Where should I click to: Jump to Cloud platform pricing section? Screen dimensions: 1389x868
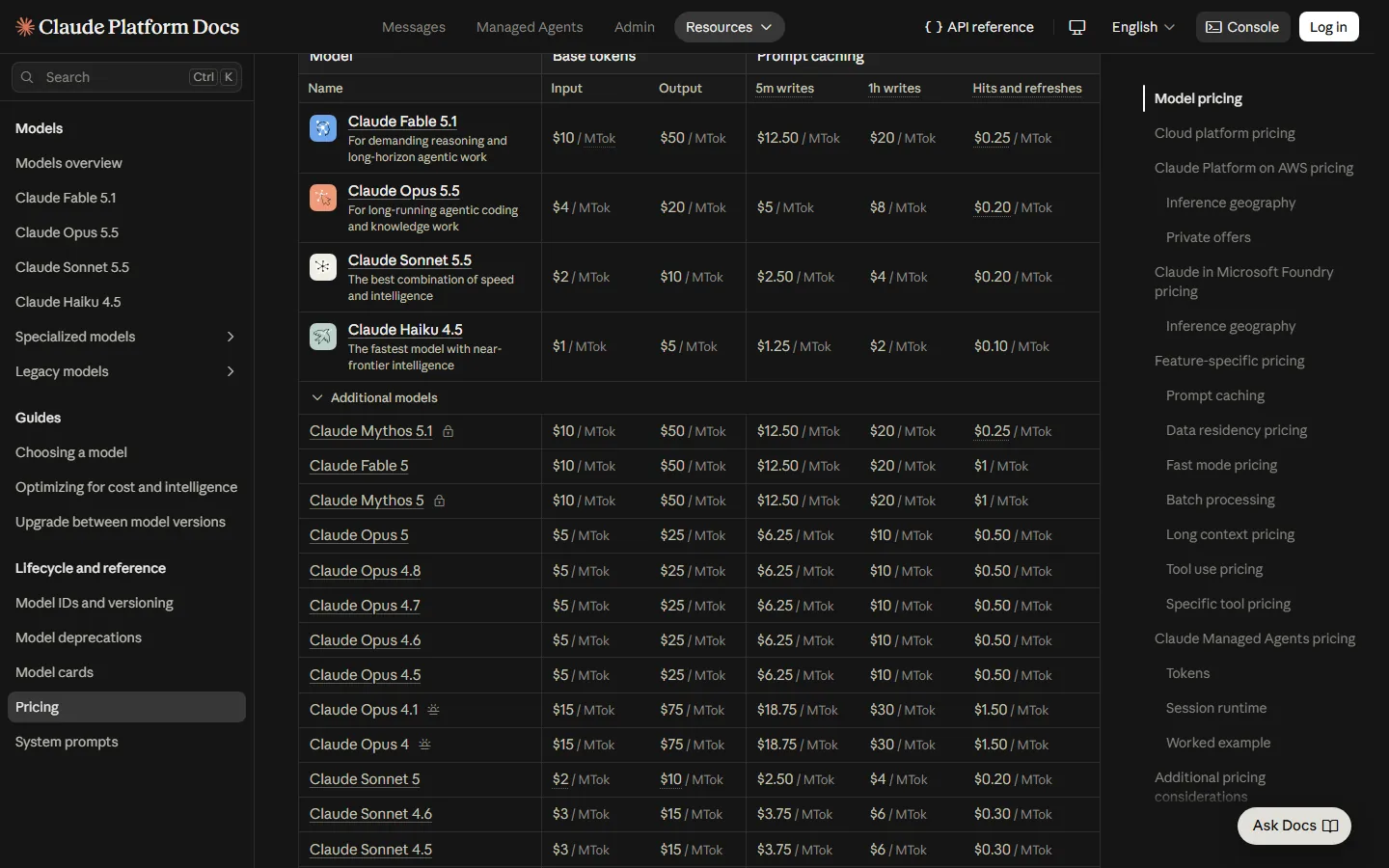tap(1225, 133)
